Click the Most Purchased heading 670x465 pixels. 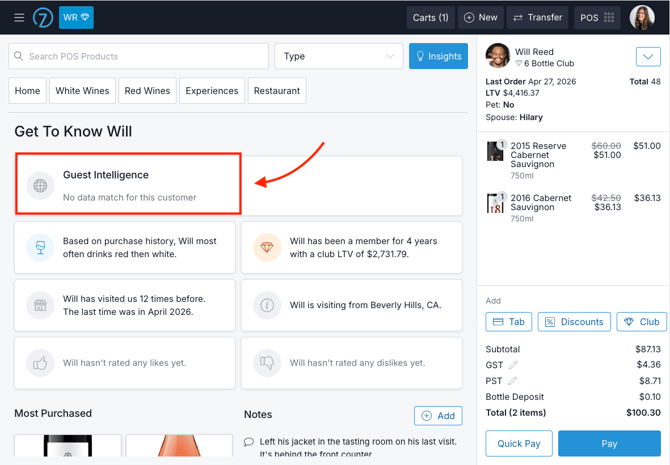coord(53,413)
